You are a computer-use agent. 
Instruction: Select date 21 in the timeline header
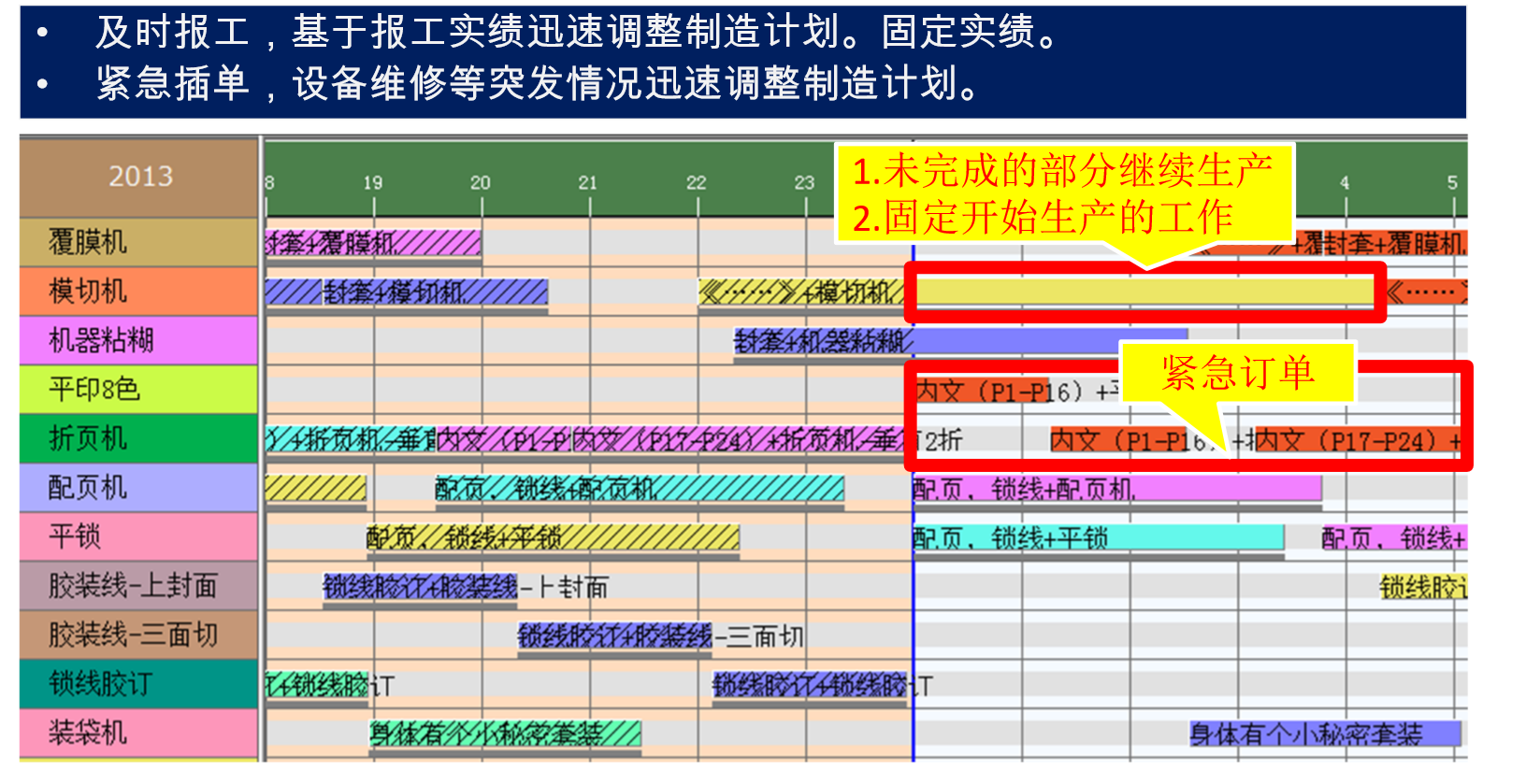click(587, 183)
